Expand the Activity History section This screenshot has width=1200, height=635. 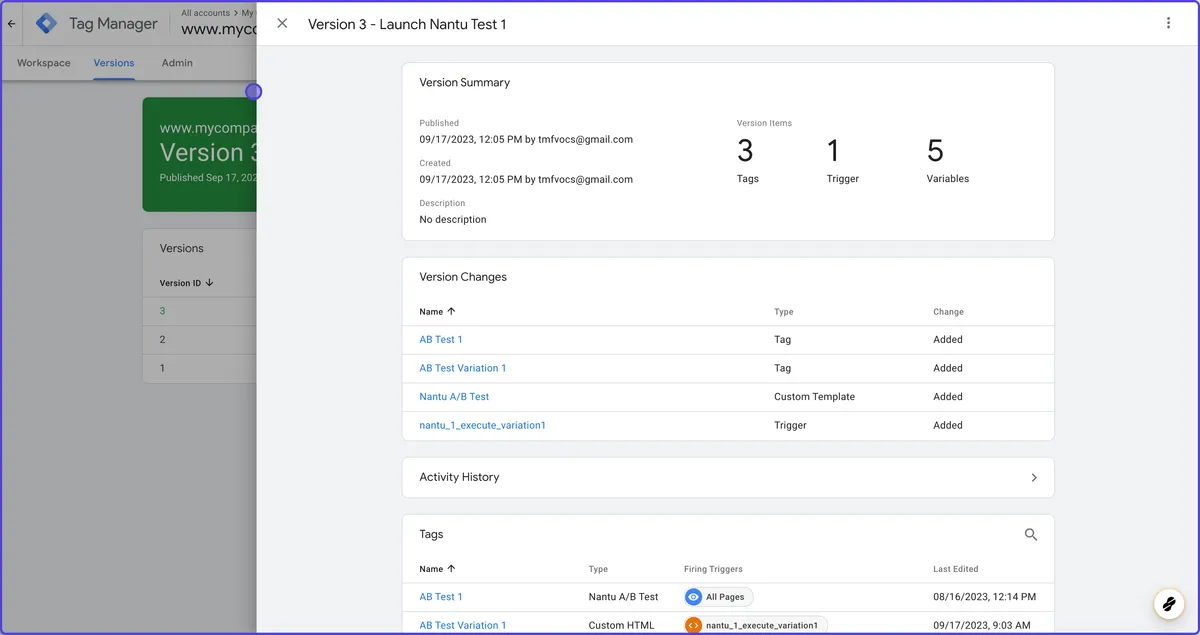click(x=728, y=477)
